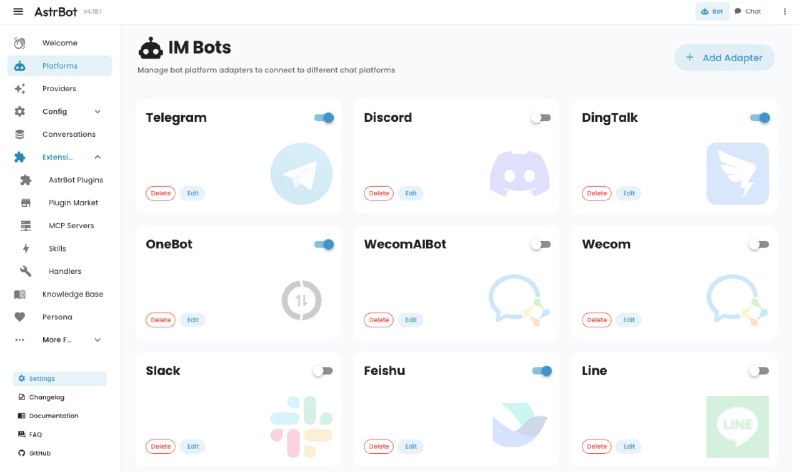Click the sparkle Providers icon
Viewport: 800px width, 472px height.
pyautogui.click(x=19, y=89)
